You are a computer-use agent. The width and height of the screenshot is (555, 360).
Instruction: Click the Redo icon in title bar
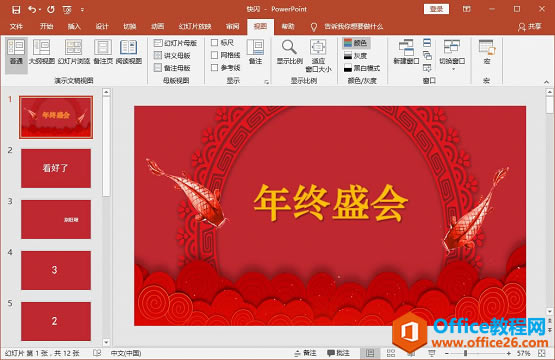(x=51, y=9)
